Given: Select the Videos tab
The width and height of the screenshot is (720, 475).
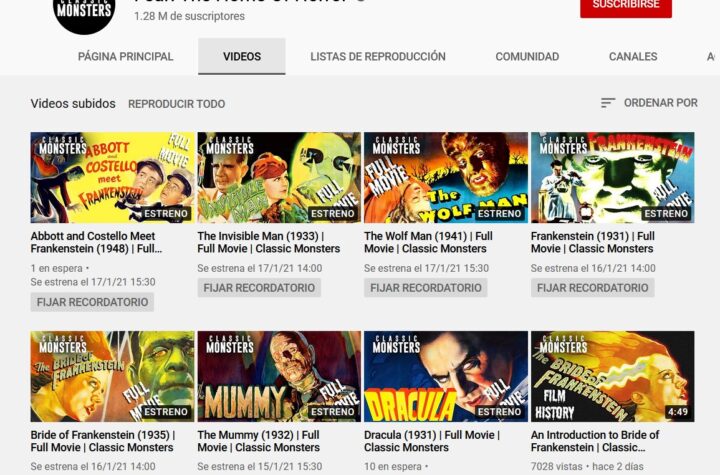Looking at the screenshot, I should click(x=242, y=57).
